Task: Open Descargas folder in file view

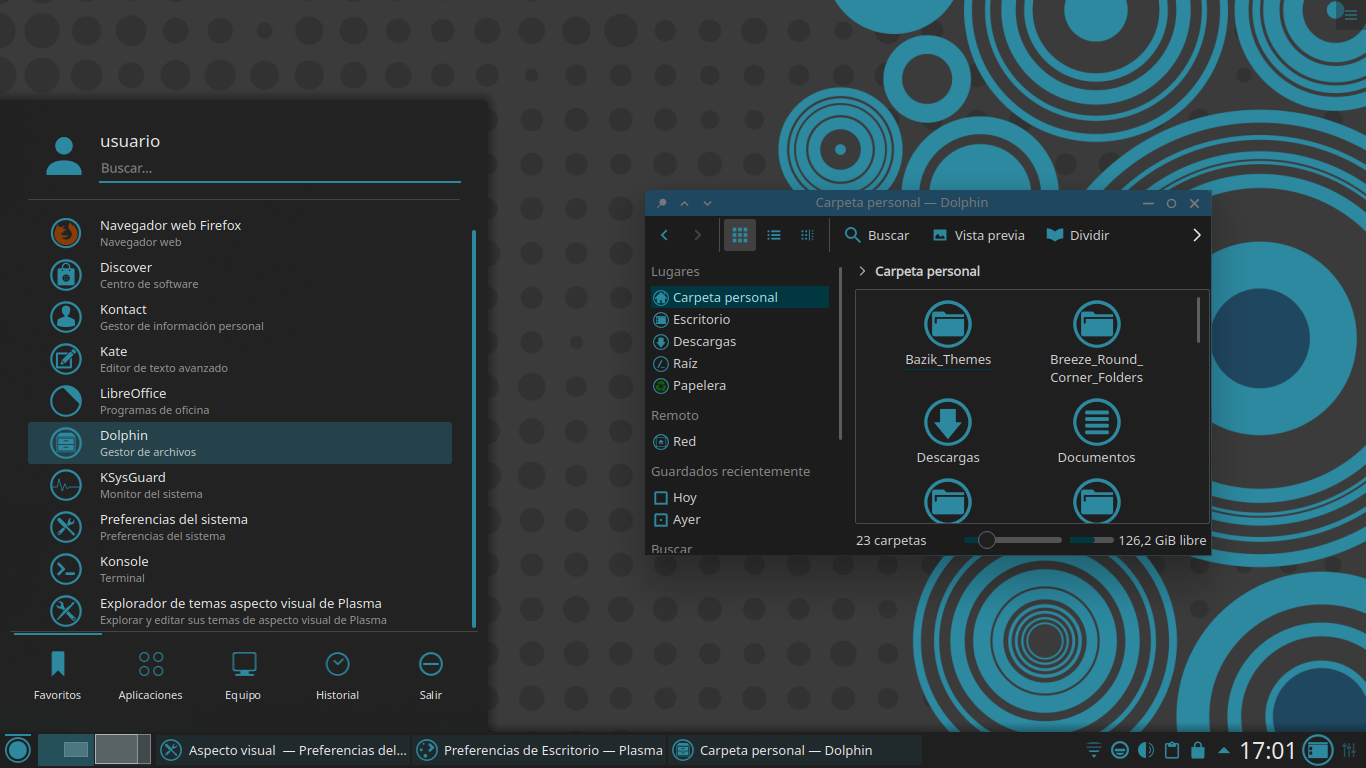Action: pos(947,431)
